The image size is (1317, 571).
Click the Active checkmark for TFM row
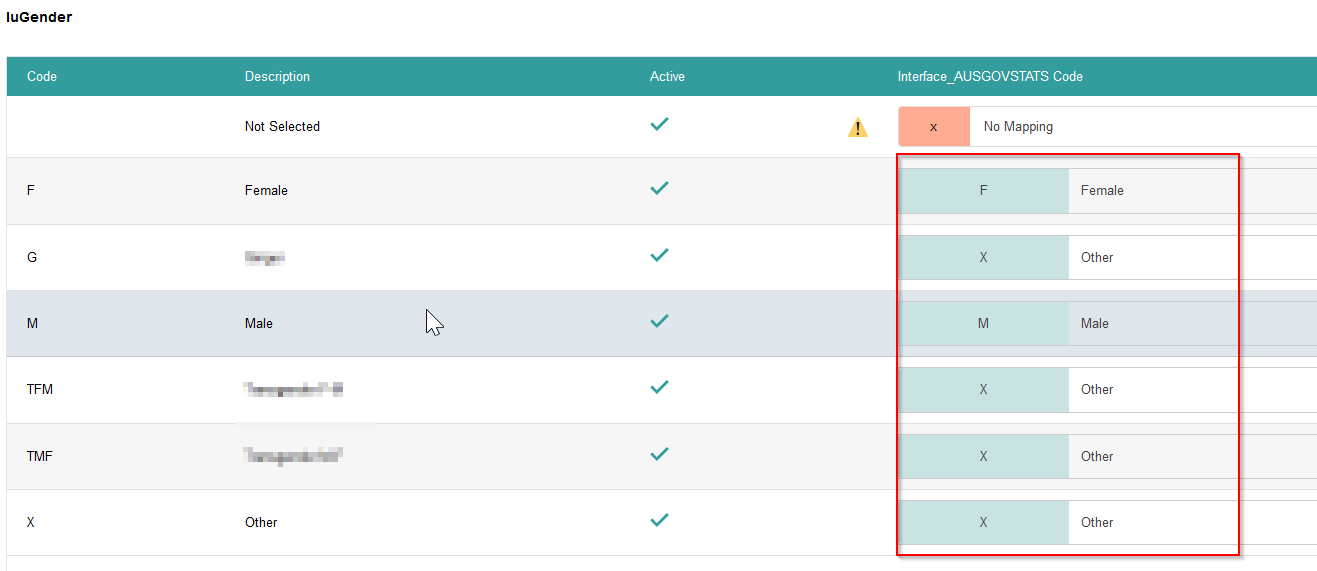pyautogui.click(x=659, y=387)
